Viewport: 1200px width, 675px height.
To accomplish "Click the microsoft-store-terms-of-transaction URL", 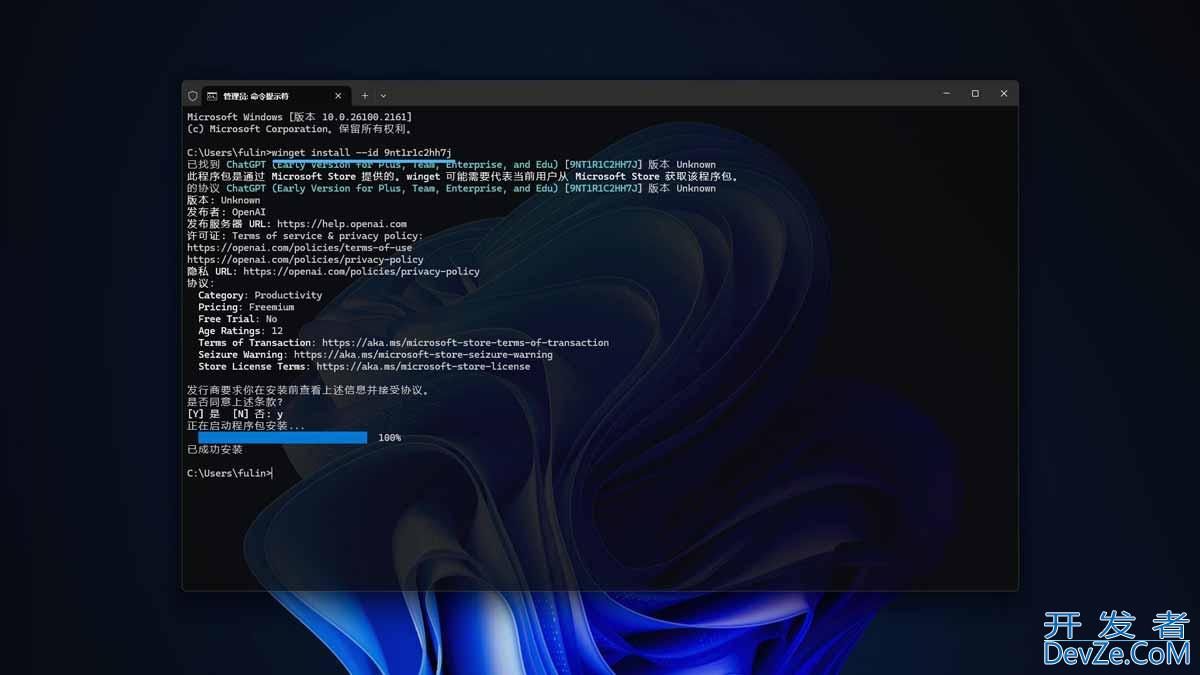I will pyautogui.click(x=465, y=343).
